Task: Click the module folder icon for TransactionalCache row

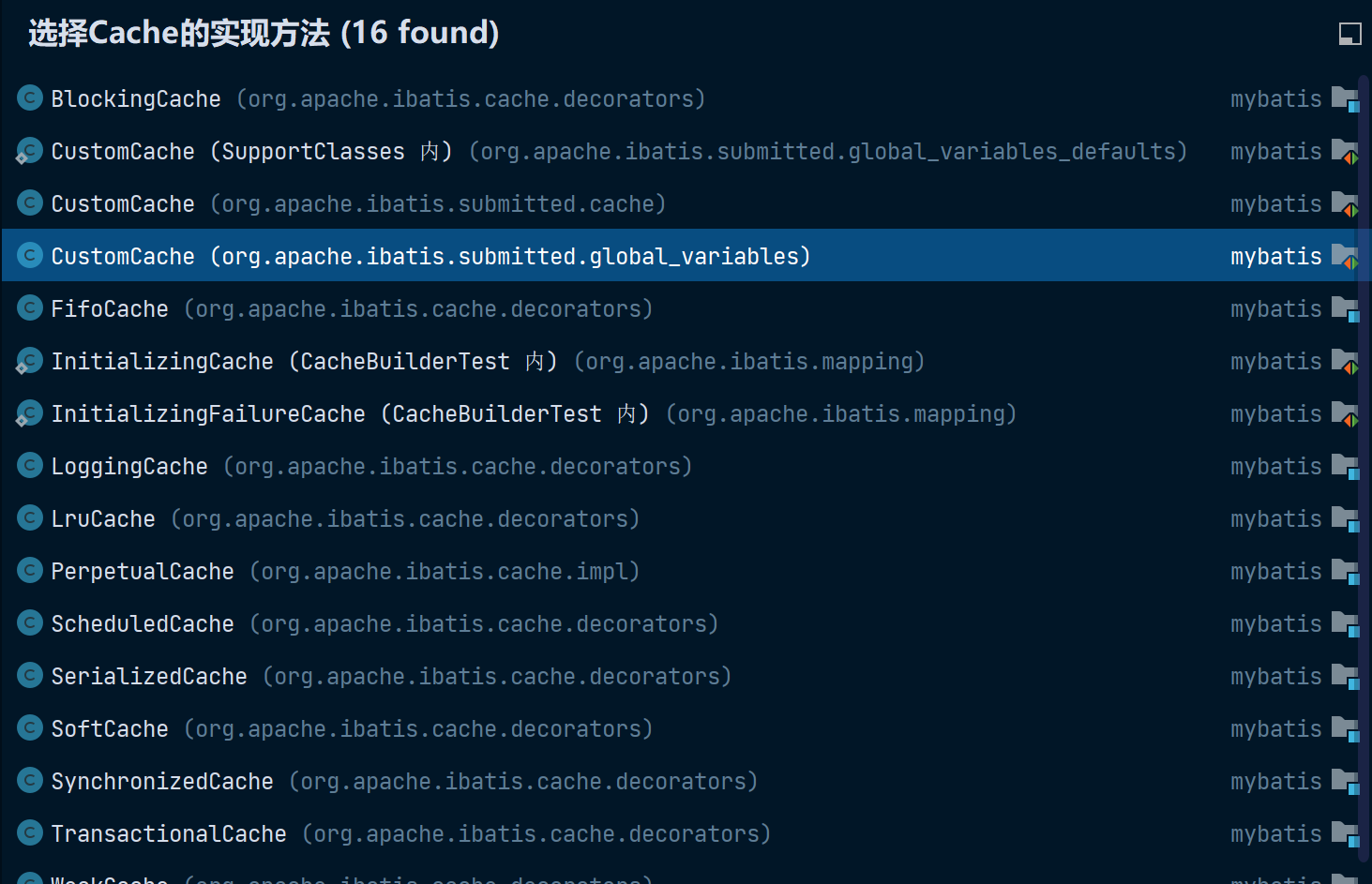Action: 1345,833
